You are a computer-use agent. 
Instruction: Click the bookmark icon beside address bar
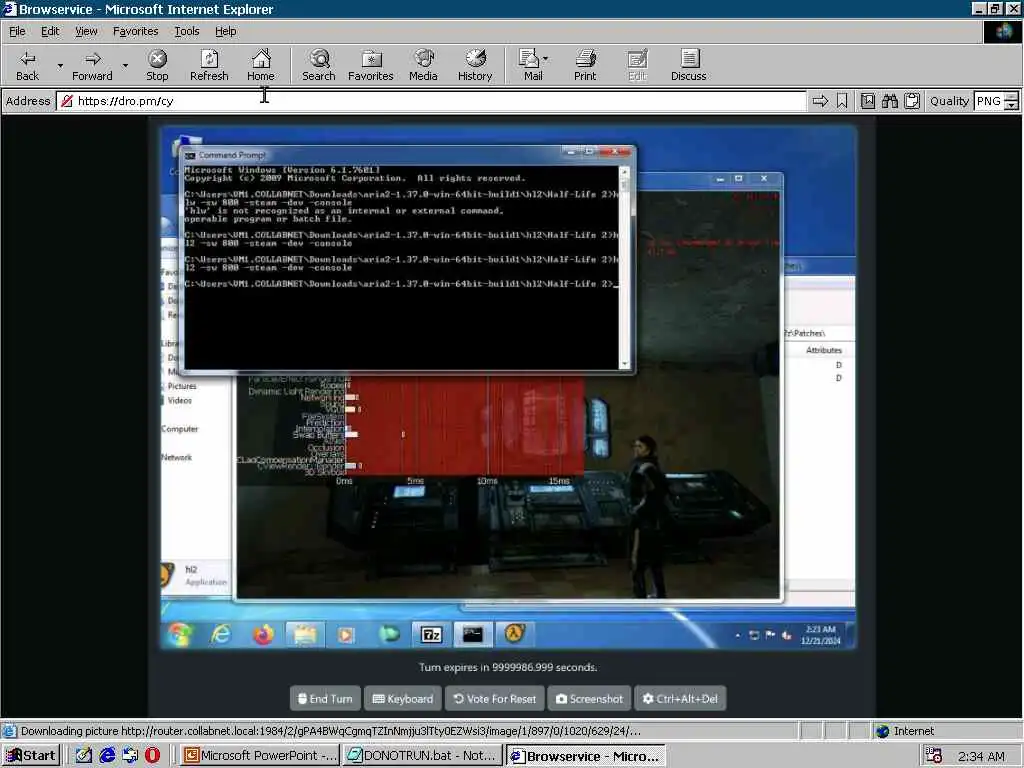[x=842, y=101]
